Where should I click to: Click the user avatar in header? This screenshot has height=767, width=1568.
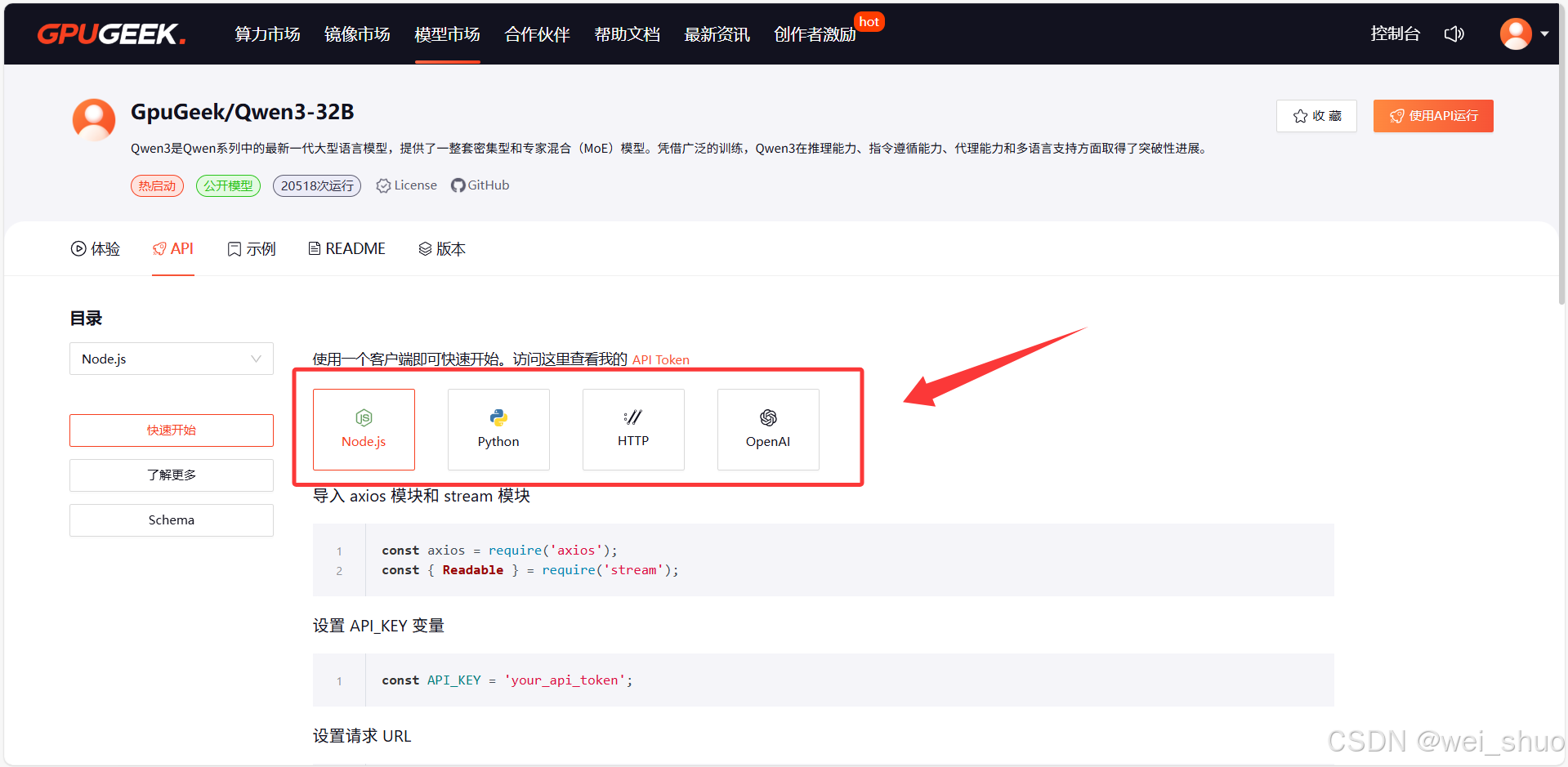1516,33
